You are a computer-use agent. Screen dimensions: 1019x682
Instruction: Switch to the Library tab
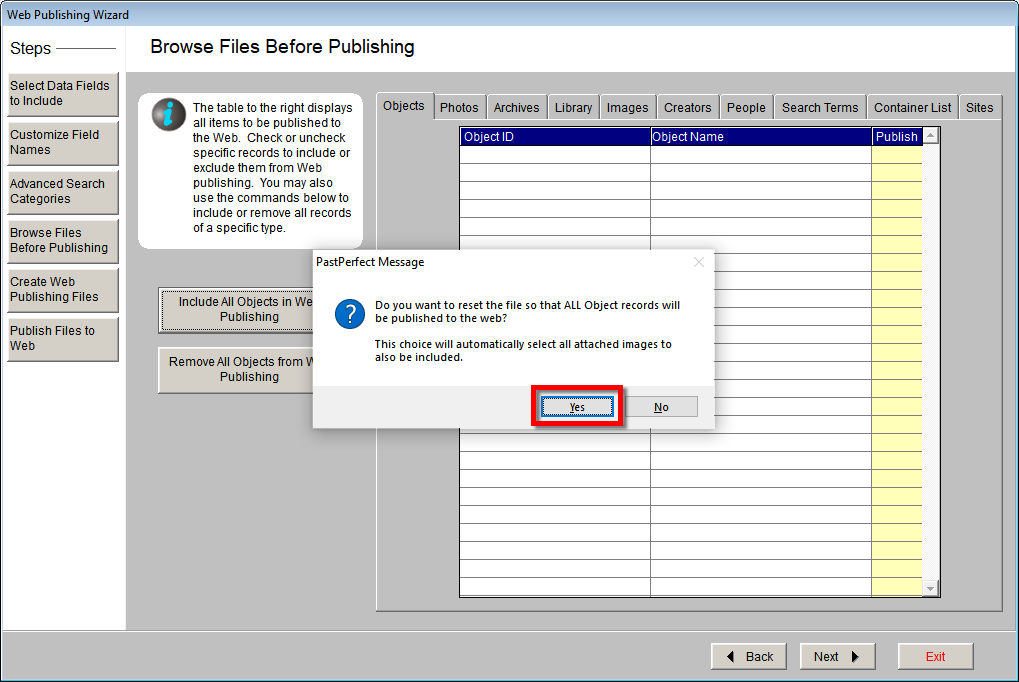(573, 108)
